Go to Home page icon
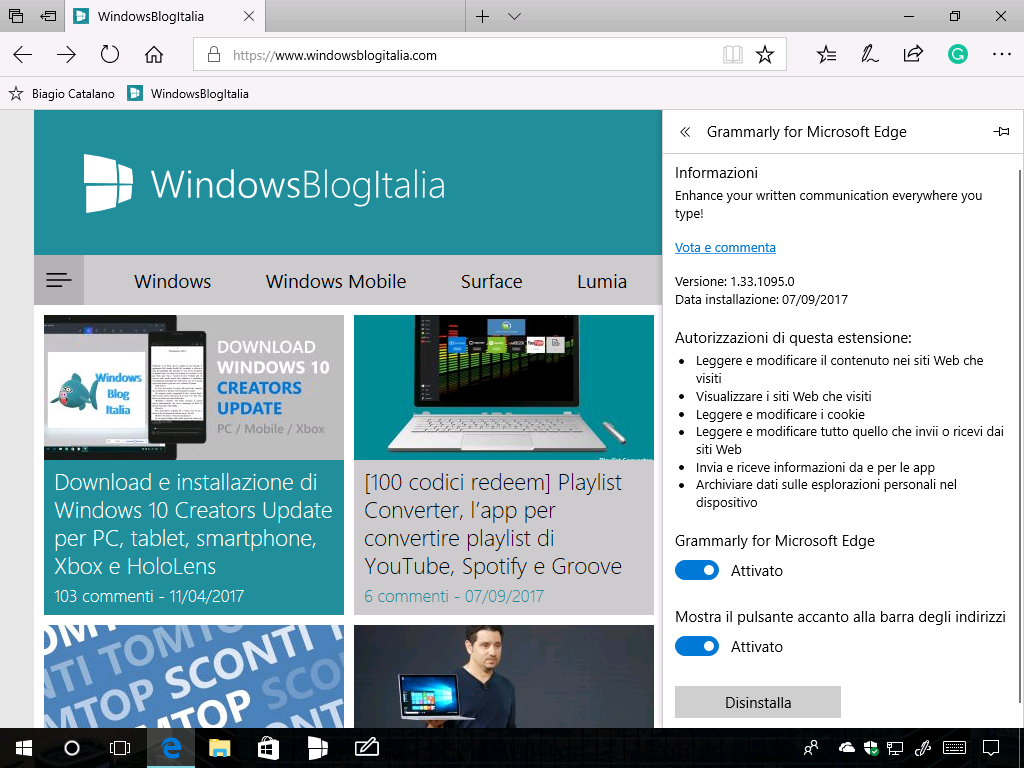This screenshot has height=768, width=1024. click(154, 54)
